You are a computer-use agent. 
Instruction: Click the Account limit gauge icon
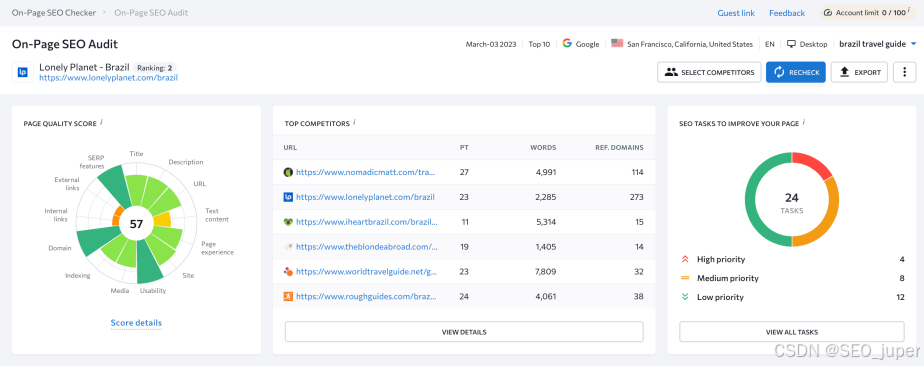pyautogui.click(x=827, y=13)
